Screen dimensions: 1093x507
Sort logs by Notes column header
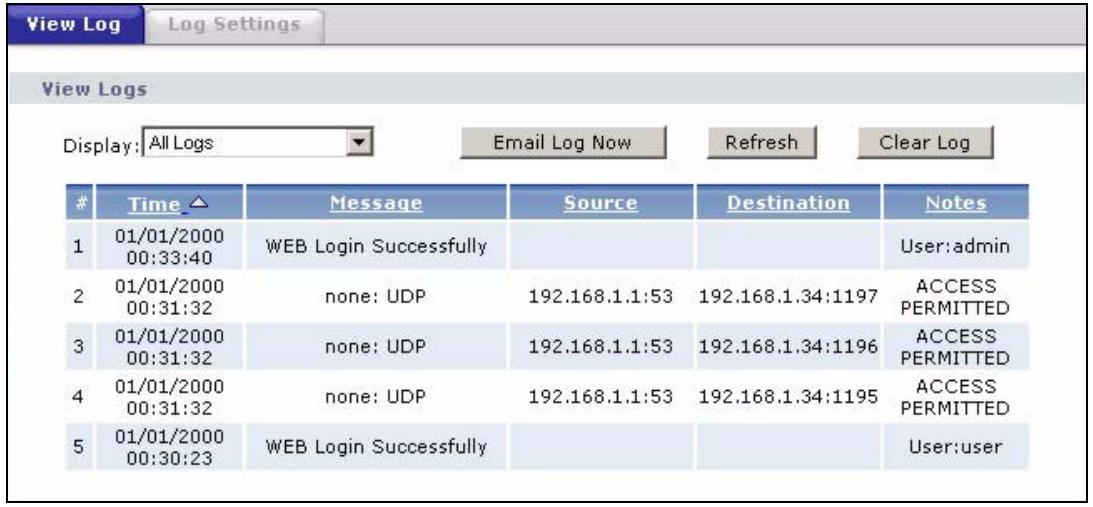tap(955, 203)
